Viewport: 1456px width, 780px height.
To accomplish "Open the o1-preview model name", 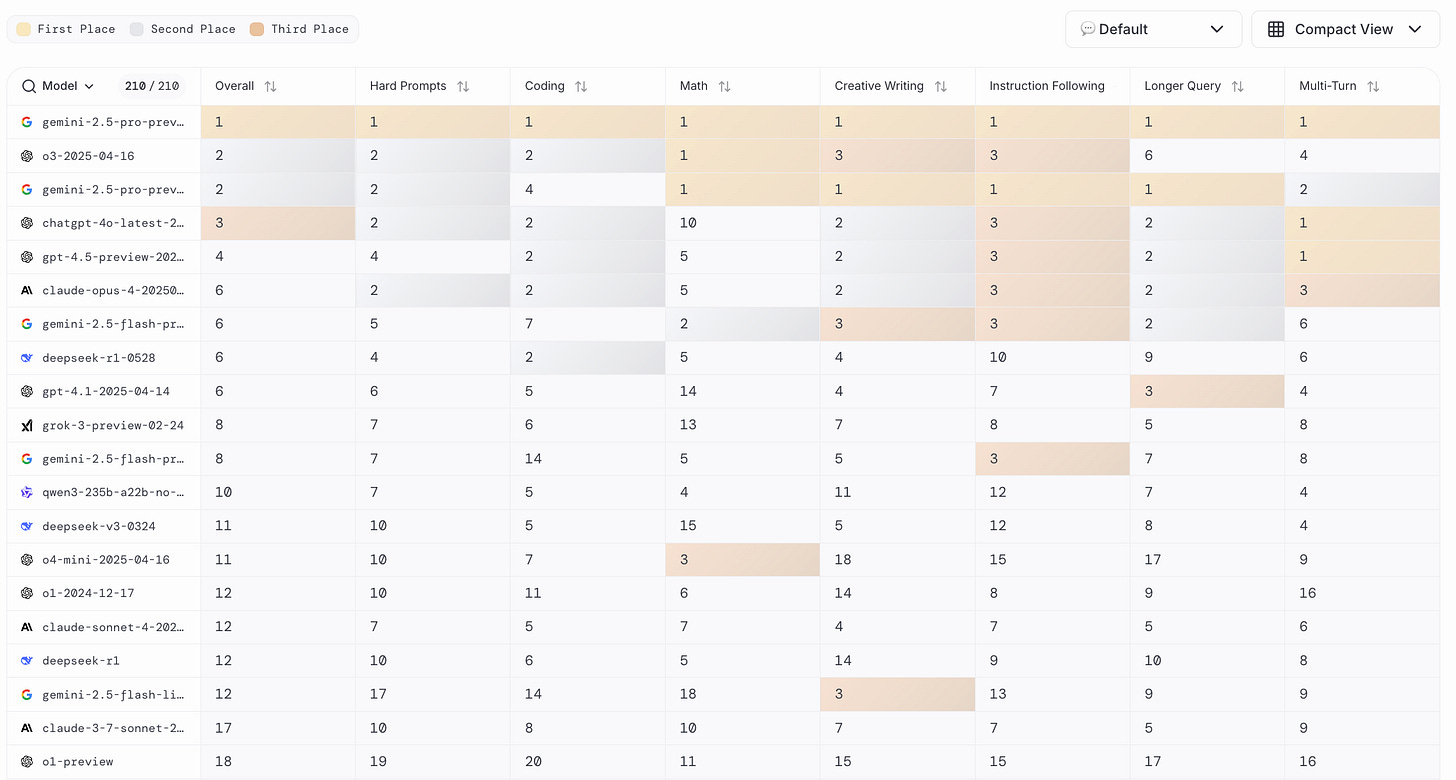I will click(78, 762).
